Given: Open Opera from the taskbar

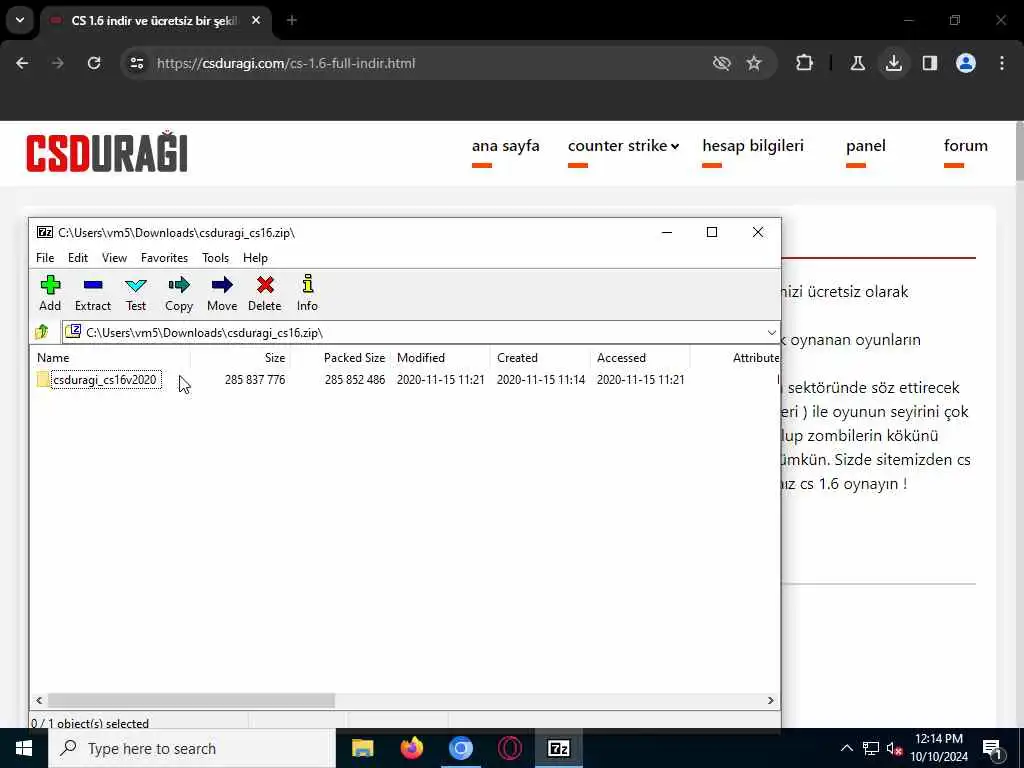Looking at the screenshot, I should 509,748.
